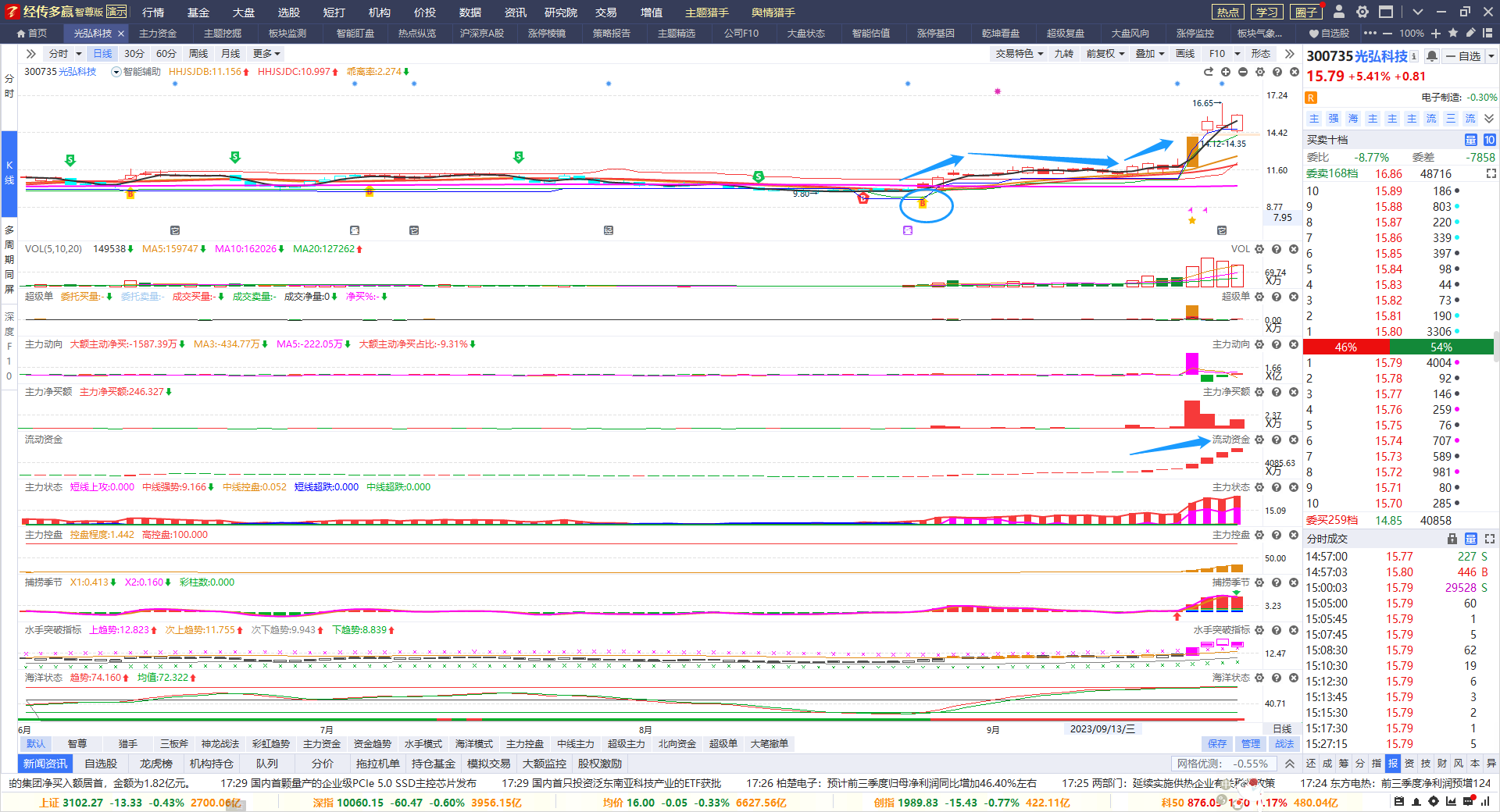
Task: Click the panel layout icon at tab bar end
Action: [x=1487, y=34]
